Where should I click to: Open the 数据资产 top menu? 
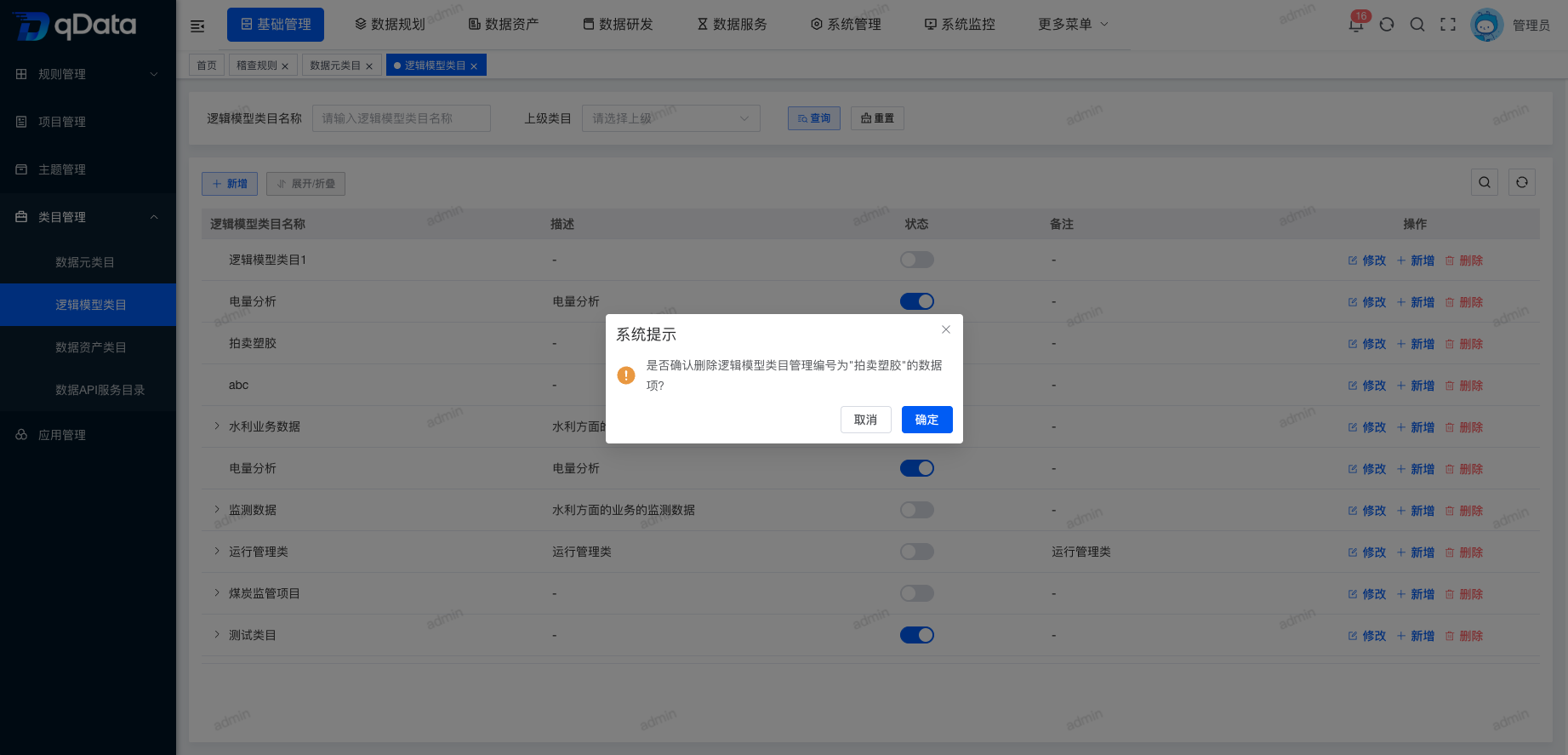click(x=504, y=25)
